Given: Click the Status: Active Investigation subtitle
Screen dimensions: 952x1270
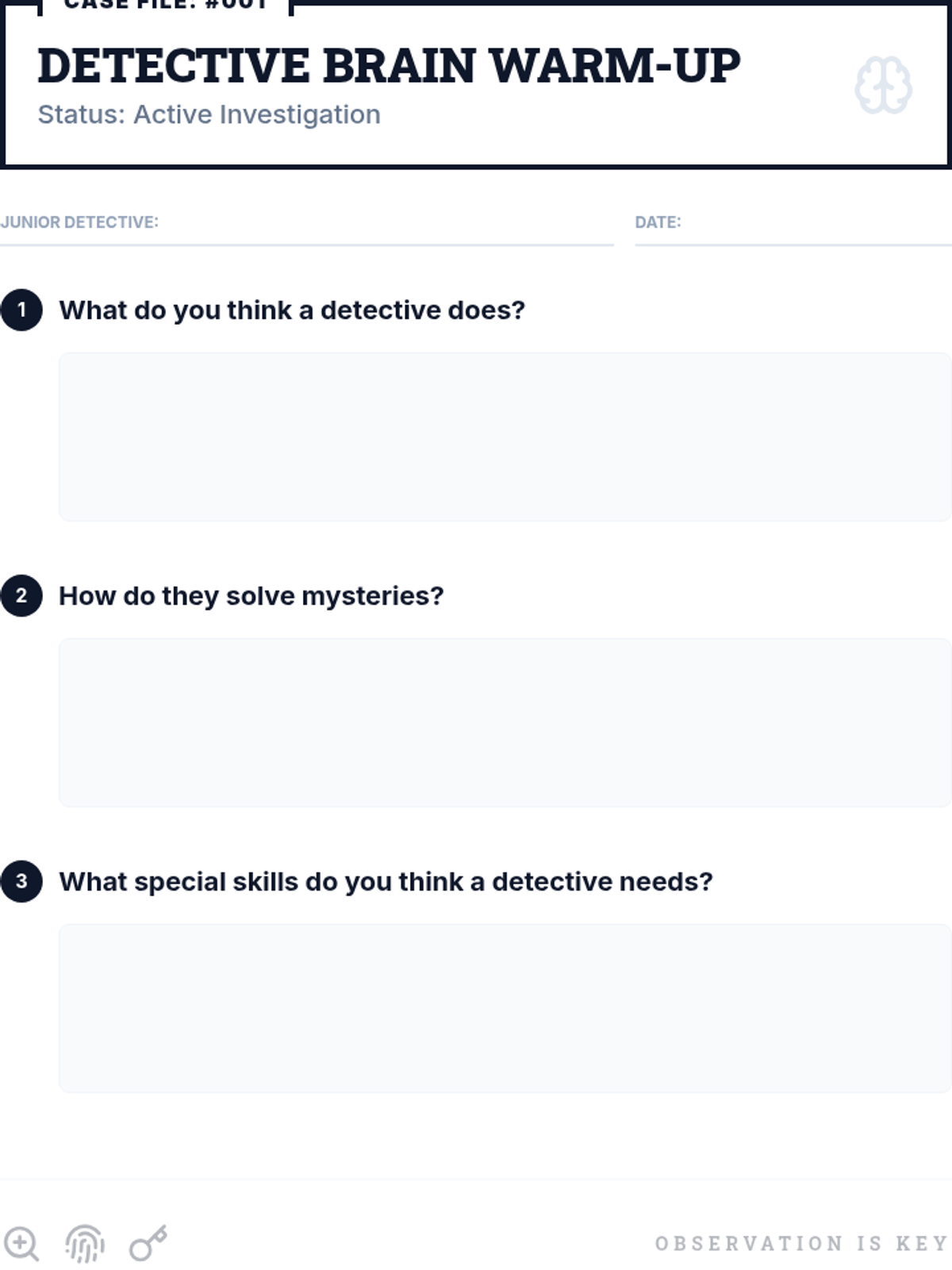Looking at the screenshot, I should (209, 114).
